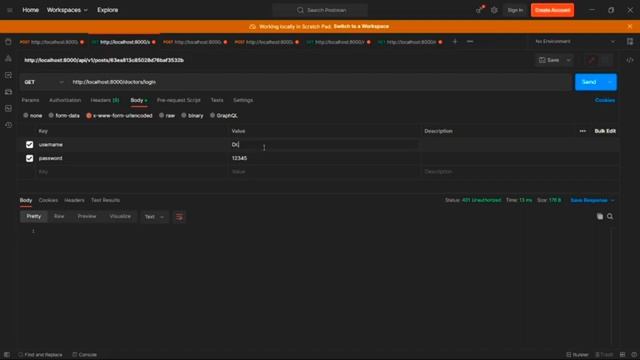Open the three-dots column options near Bulk Edit

(582, 131)
